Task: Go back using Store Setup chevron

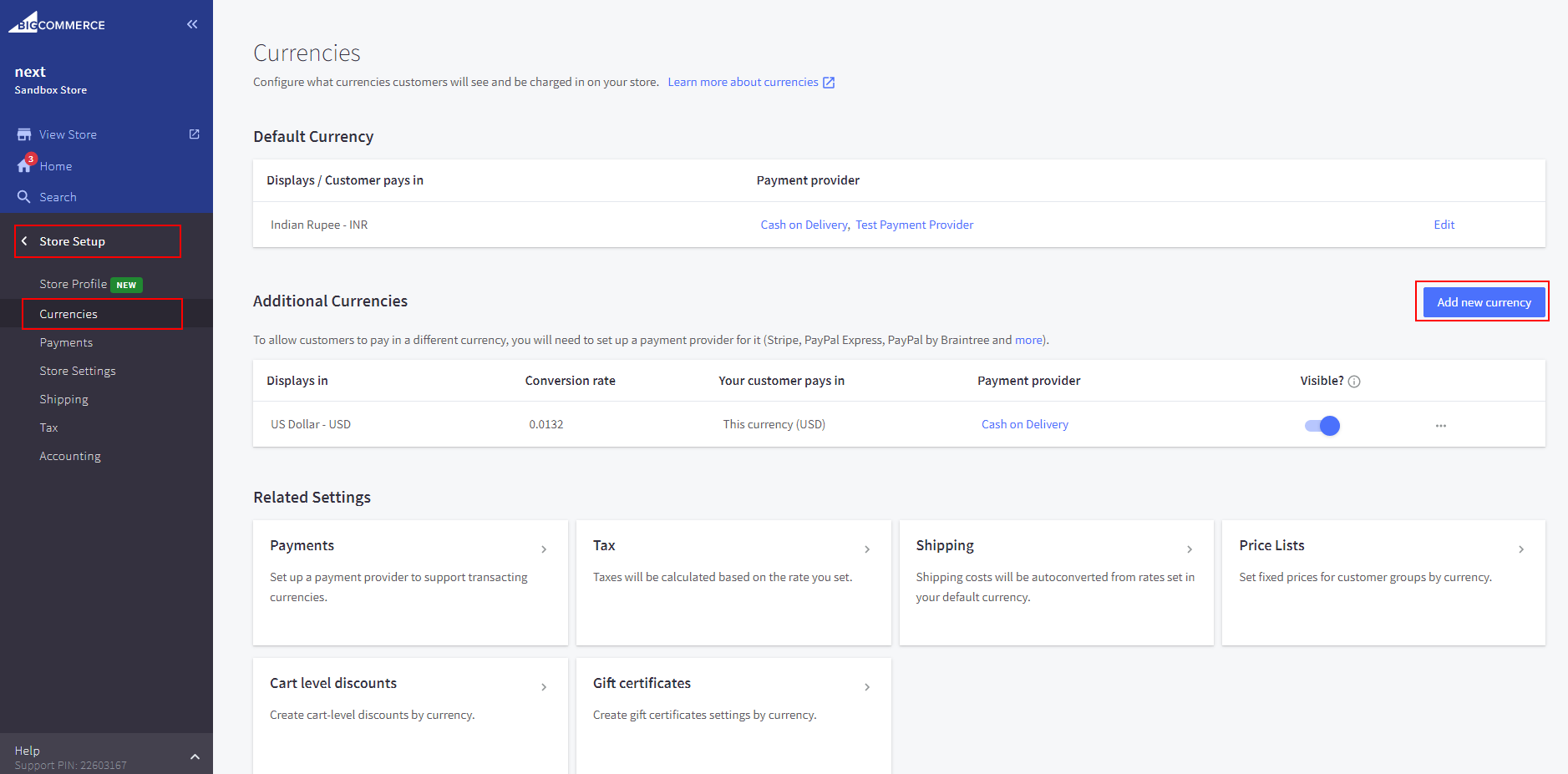Action: (24, 241)
